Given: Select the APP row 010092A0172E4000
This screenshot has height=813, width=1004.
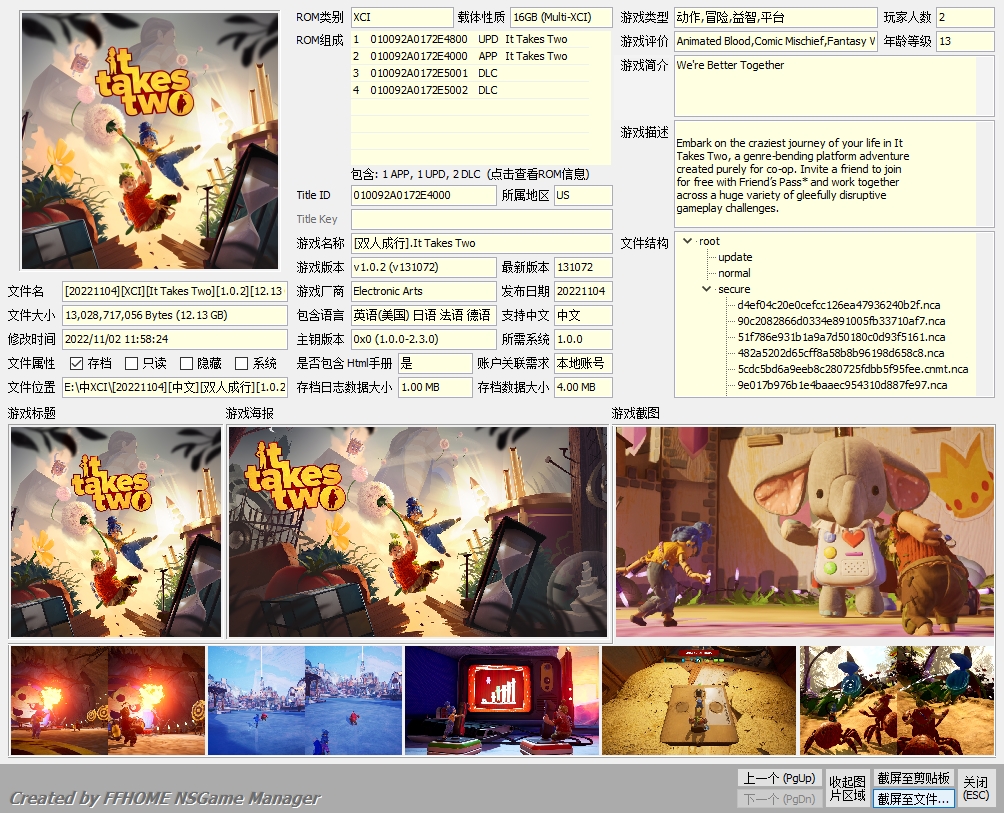Looking at the screenshot, I should pyautogui.click(x=471, y=56).
